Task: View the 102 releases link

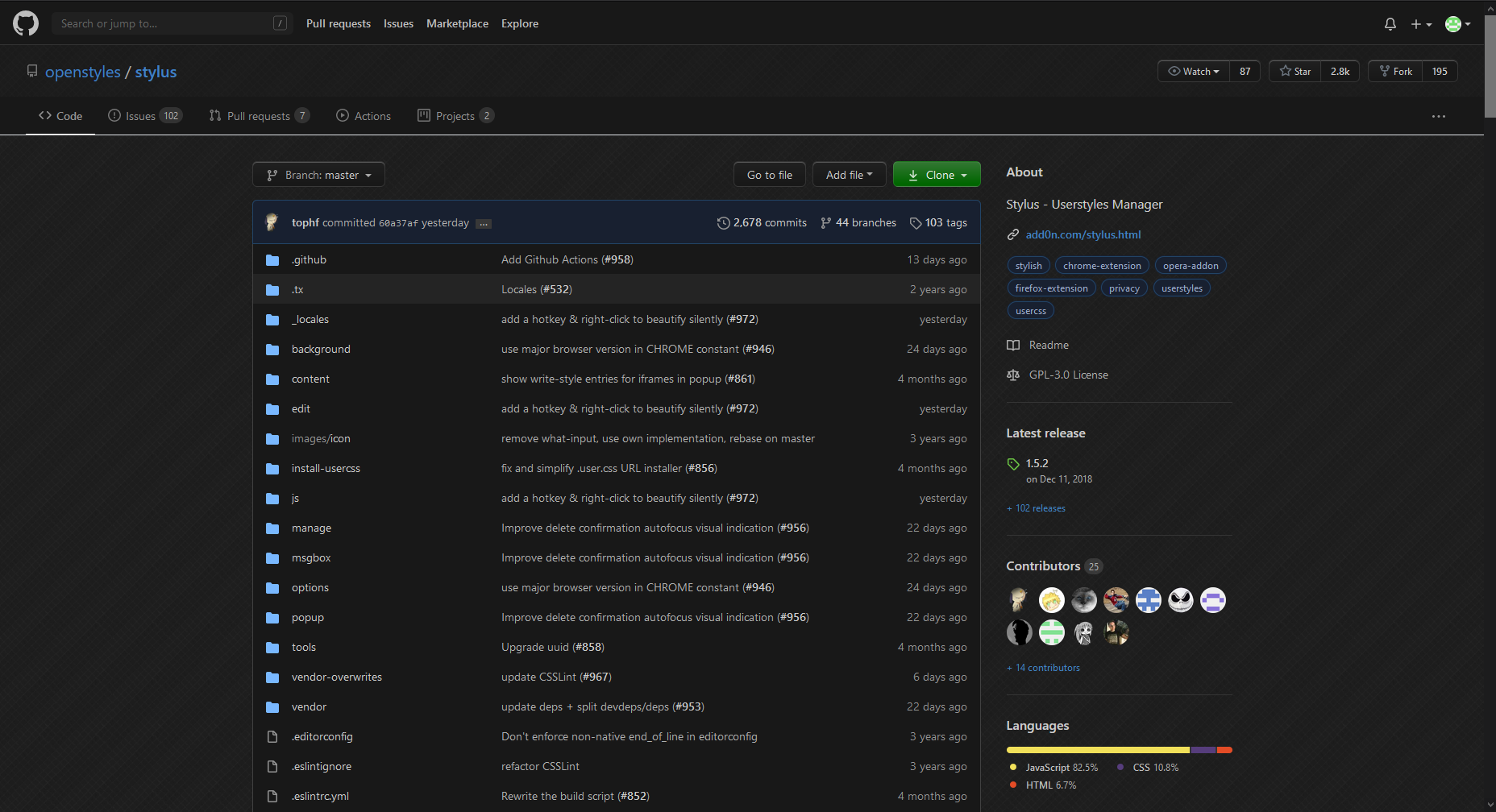Action: point(1036,508)
